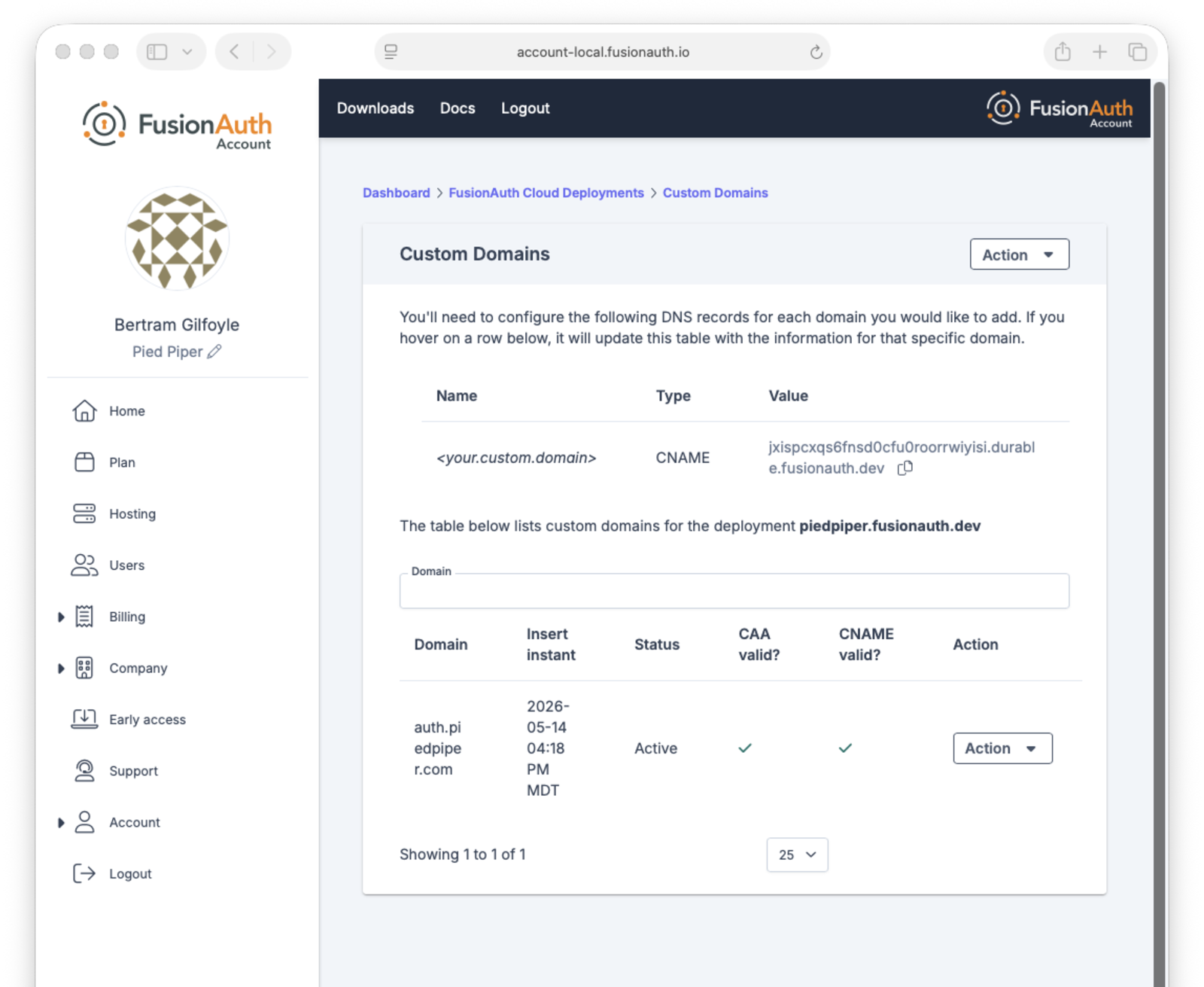1204x987 pixels.
Task: Go back in browser history
Action: pyautogui.click(x=235, y=51)
